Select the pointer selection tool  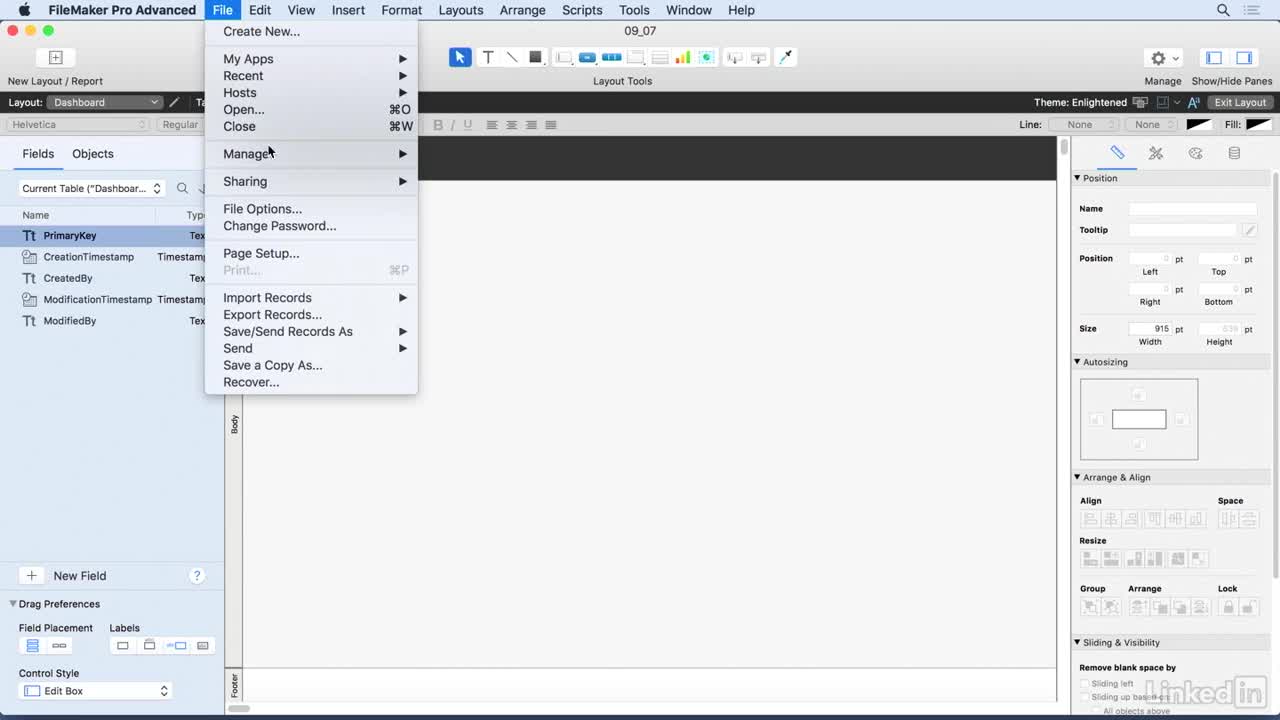coord(460,57)
